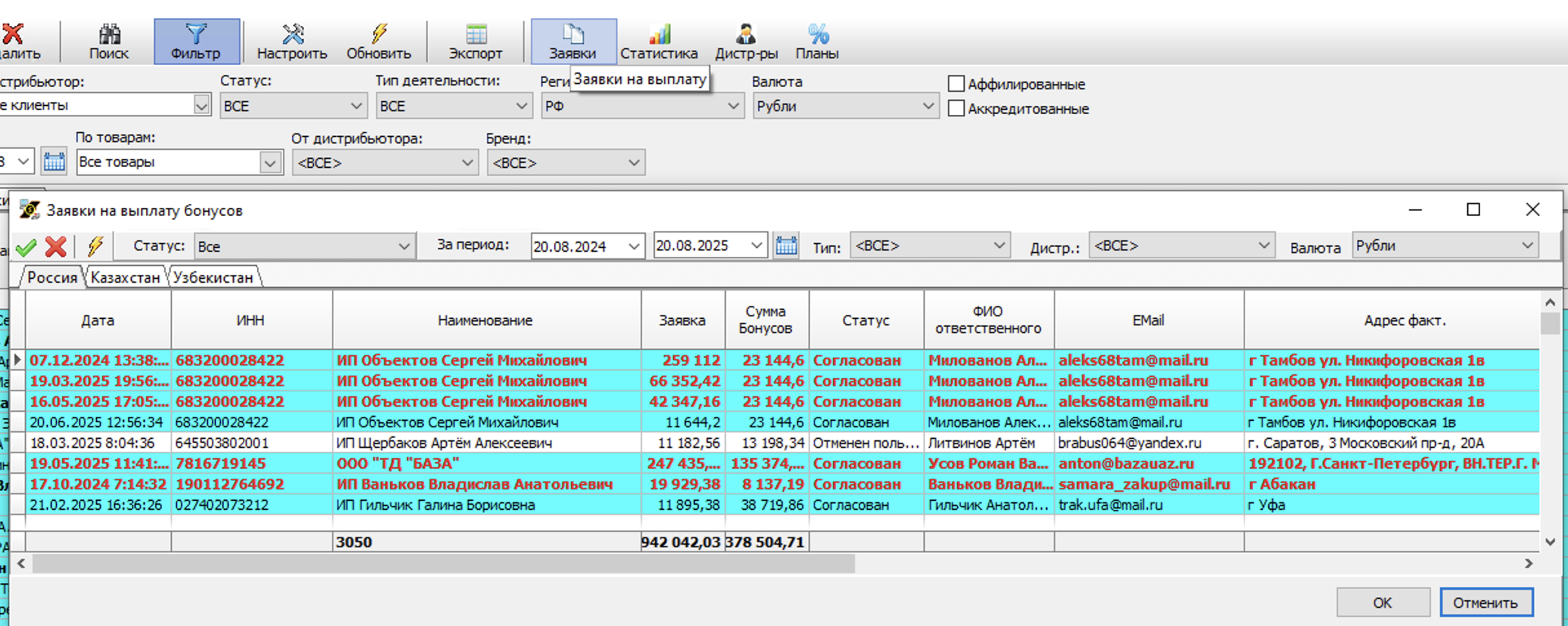Click the ОК button
Screen dimensions: 1568x626
[1383, 603]
